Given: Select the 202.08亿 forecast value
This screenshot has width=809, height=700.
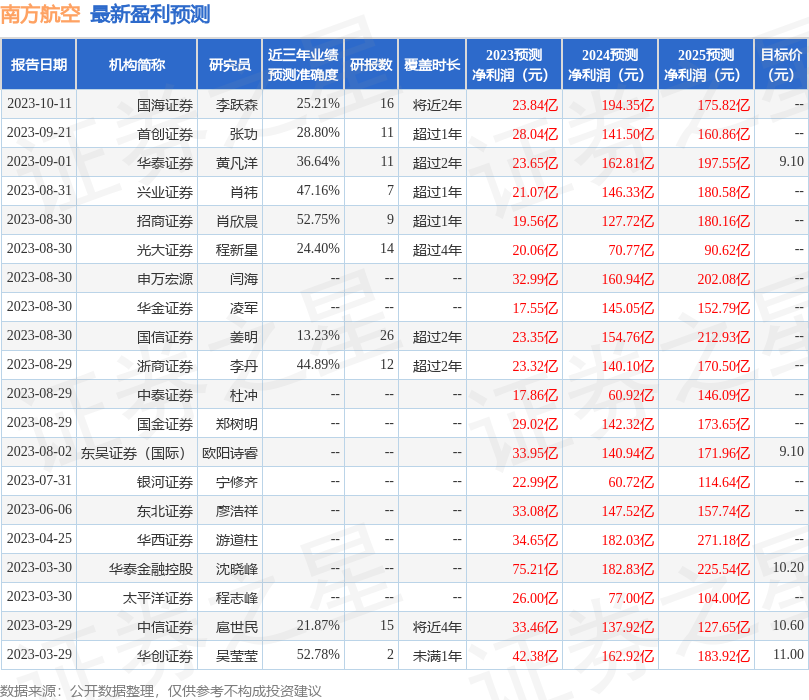Looking at the screenshot, I should point(724,279).
